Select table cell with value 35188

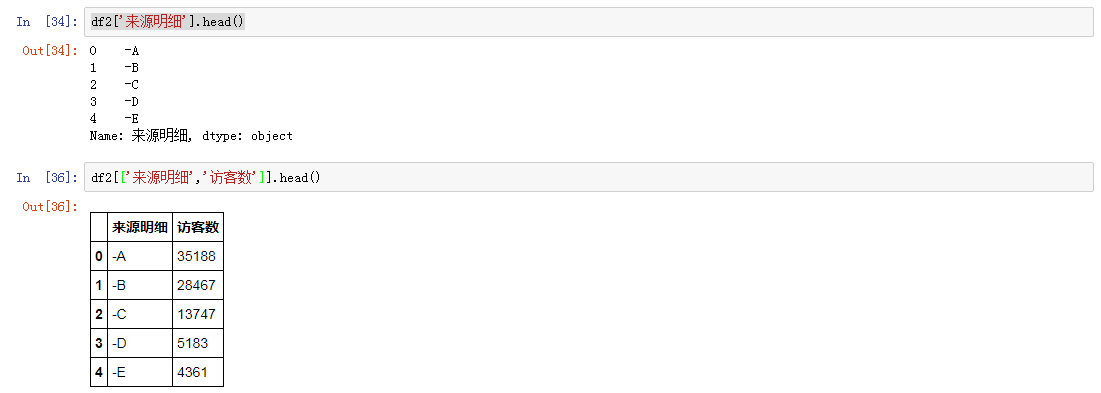pyautogui.click(x=198, y=257)
